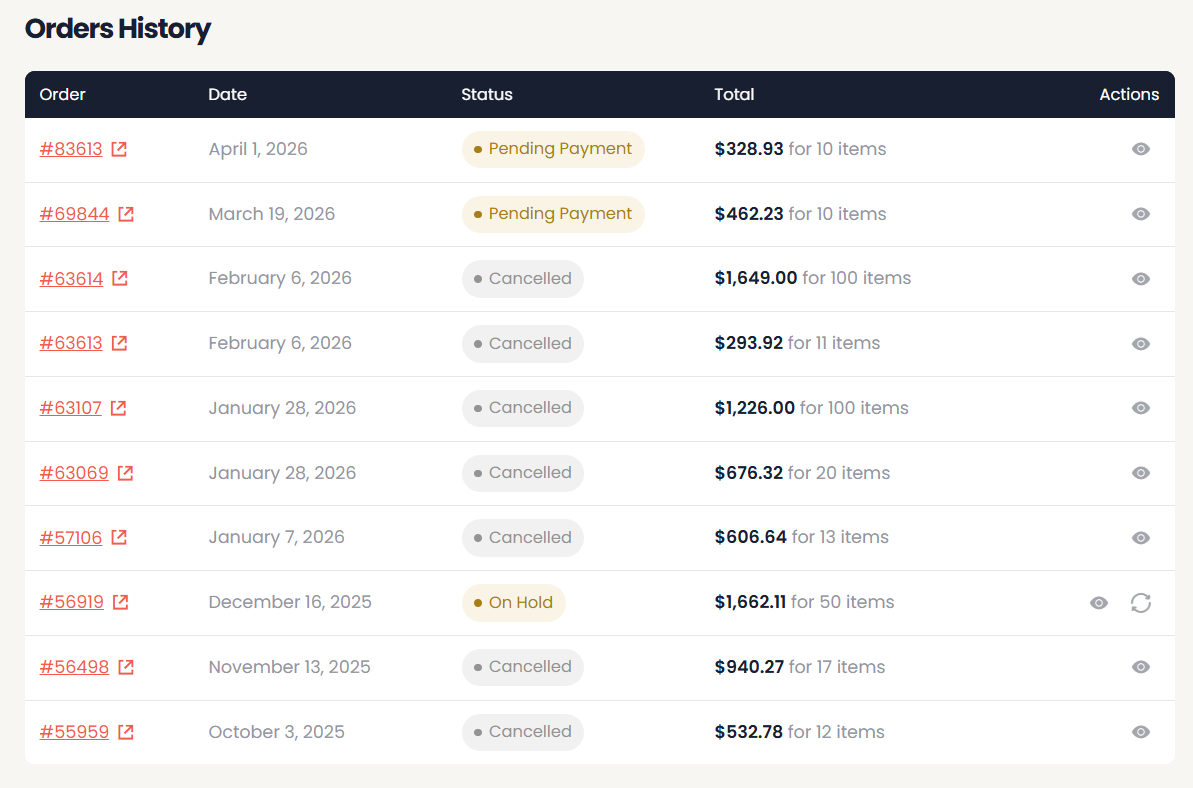This screenshot has width=1193, height=788.
Task: Click Pending Payment badge for March 19, 2026
Action: [x=553, y=214]
